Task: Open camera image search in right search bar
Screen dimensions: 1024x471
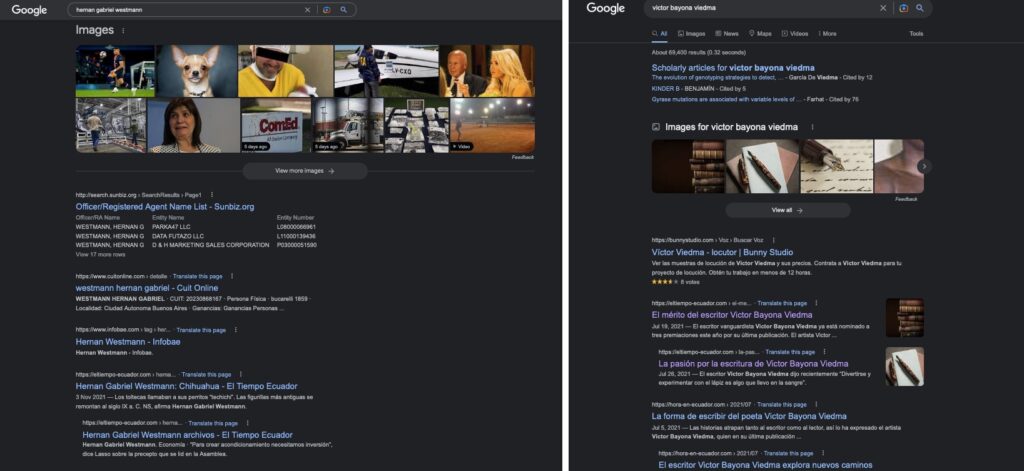Action: pos(903,8)
